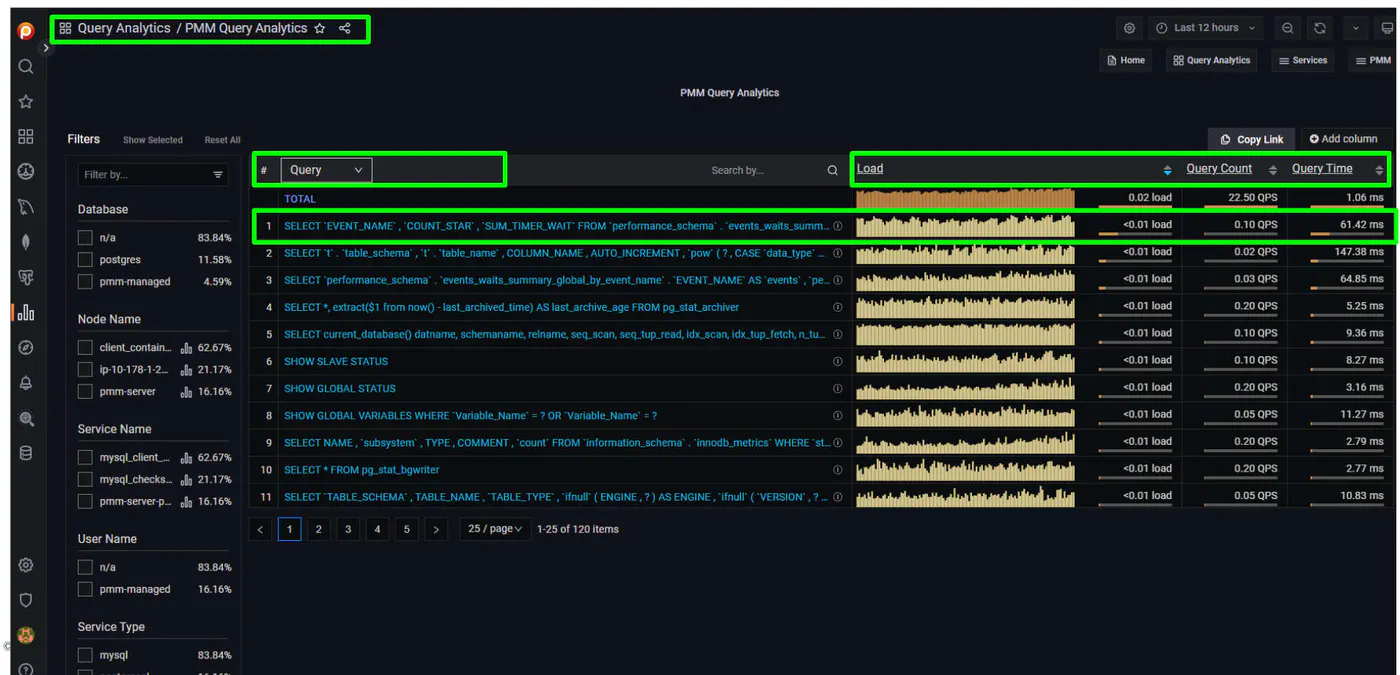Check the ip-10-178-1-2 node filter
This screenshot has width=1400, height=675.
click(x=85, y=370)
